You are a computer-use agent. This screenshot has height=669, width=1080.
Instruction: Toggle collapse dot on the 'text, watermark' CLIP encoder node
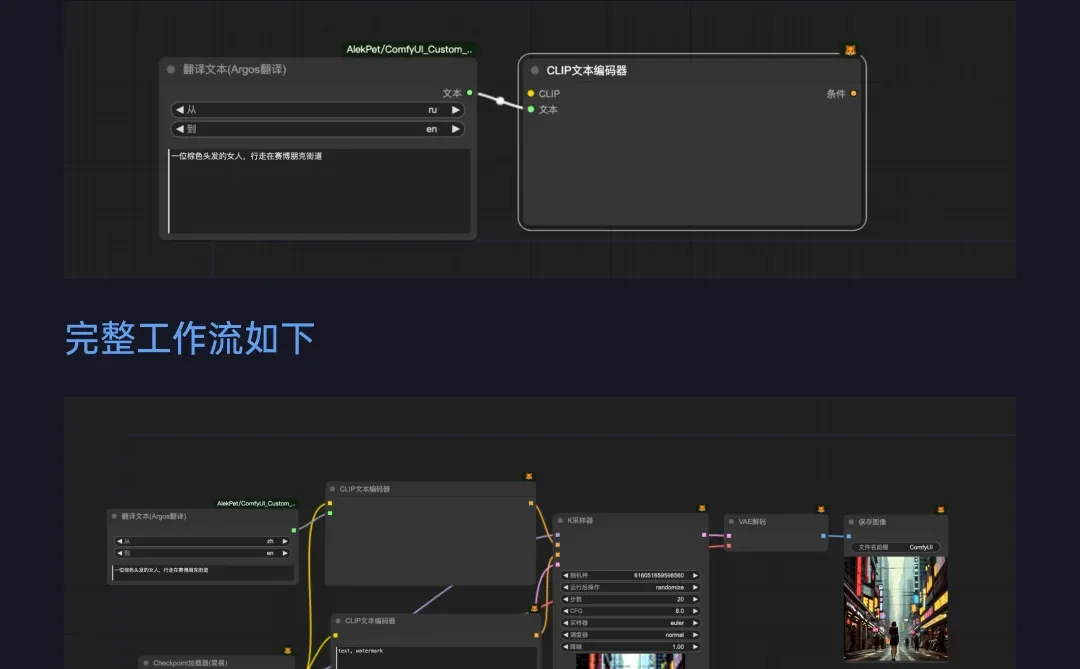pos(338,621)
